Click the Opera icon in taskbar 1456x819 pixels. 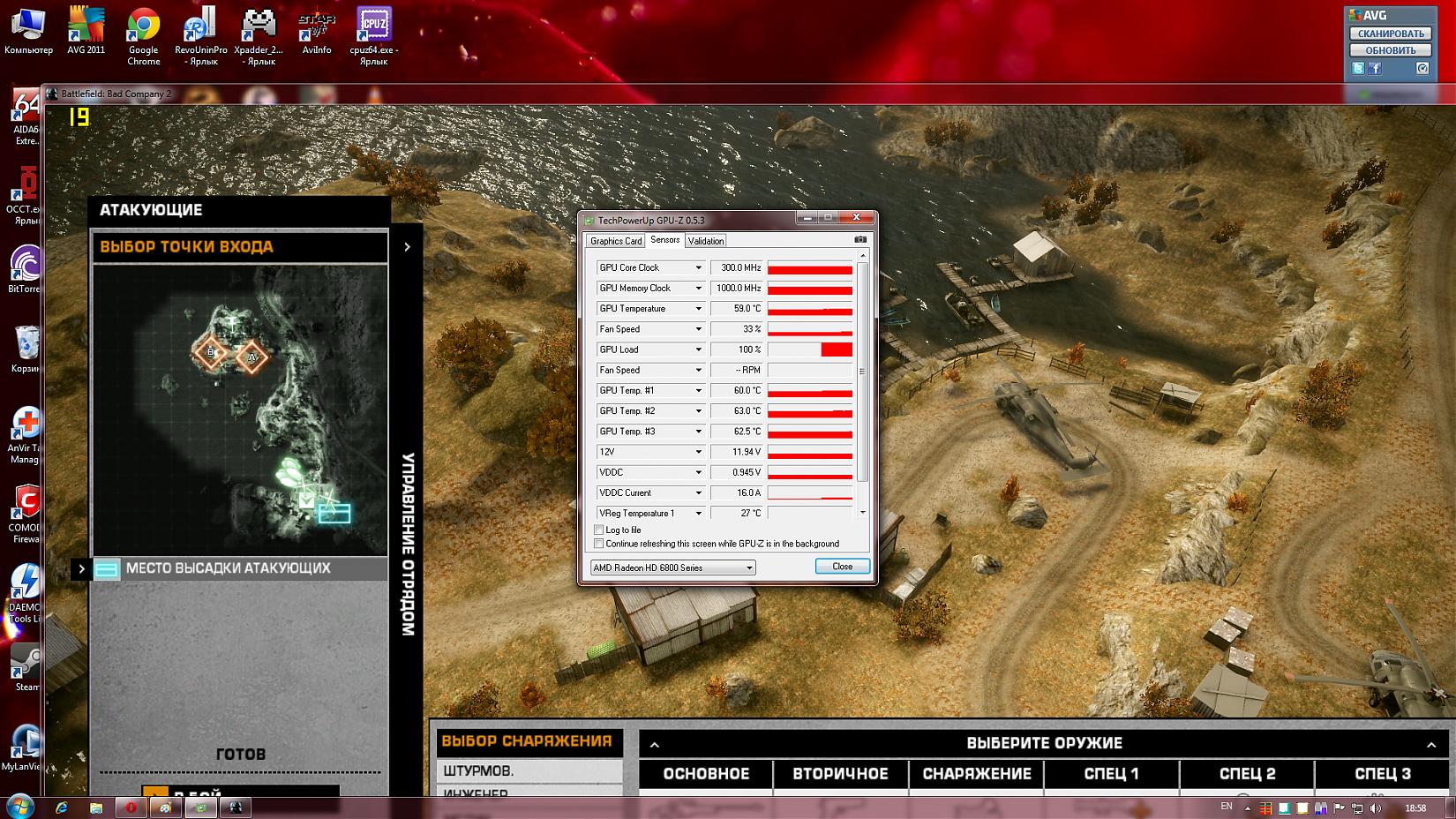(x=131, y=808)
